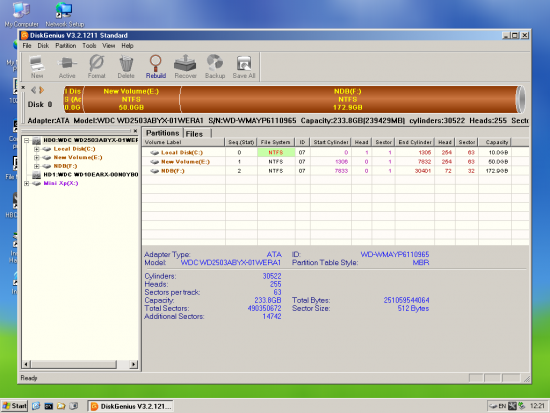This screenshot has width=550, height=413.
Task: Open the Partition menu
Action: pyautogui.click(x=66, y=46)
